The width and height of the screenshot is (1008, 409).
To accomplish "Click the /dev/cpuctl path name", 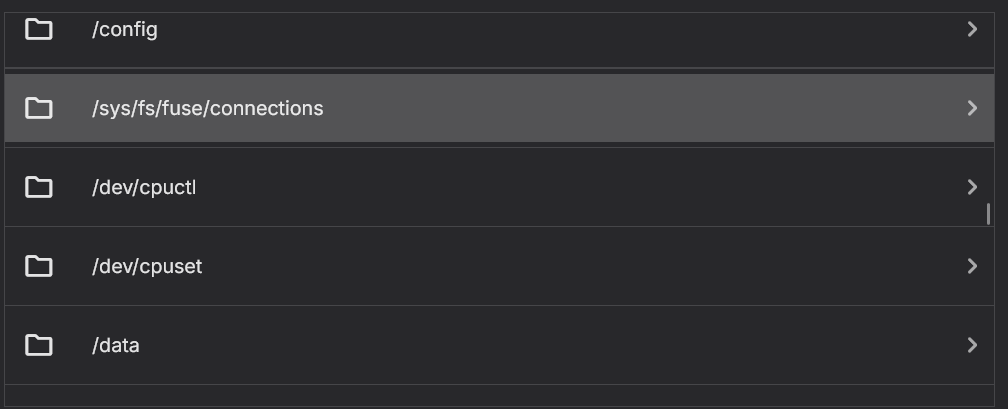I will 143,187.
